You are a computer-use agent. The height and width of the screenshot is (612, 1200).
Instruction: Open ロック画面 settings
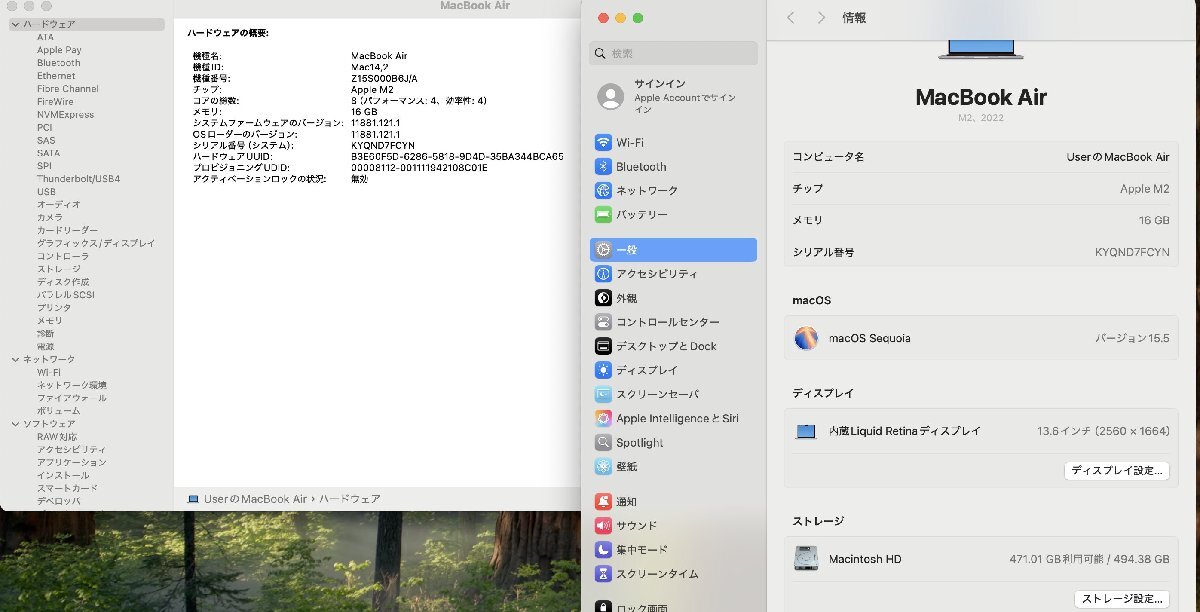coord(673,606)
